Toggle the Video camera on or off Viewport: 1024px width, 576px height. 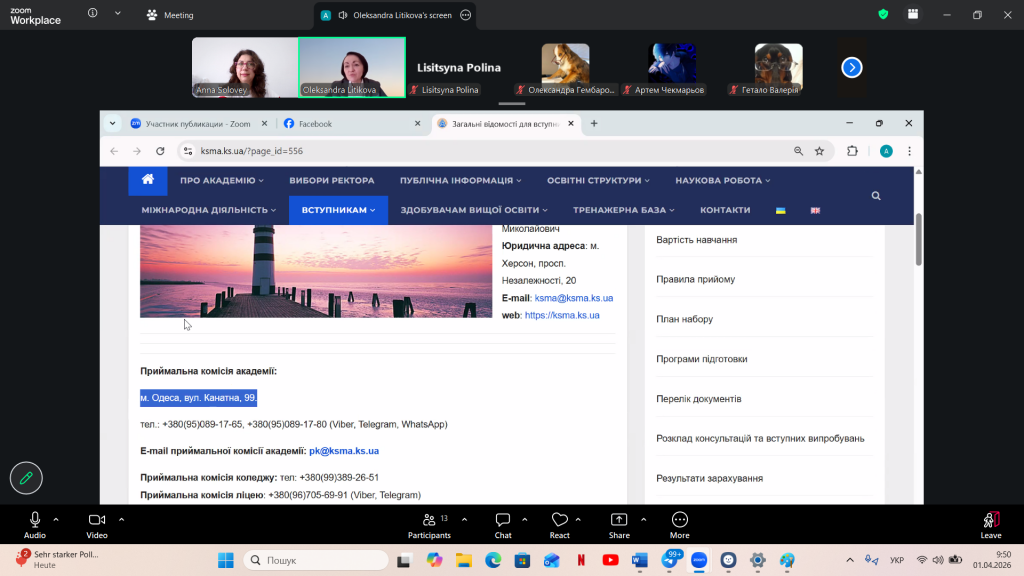(x=97, y=521)
